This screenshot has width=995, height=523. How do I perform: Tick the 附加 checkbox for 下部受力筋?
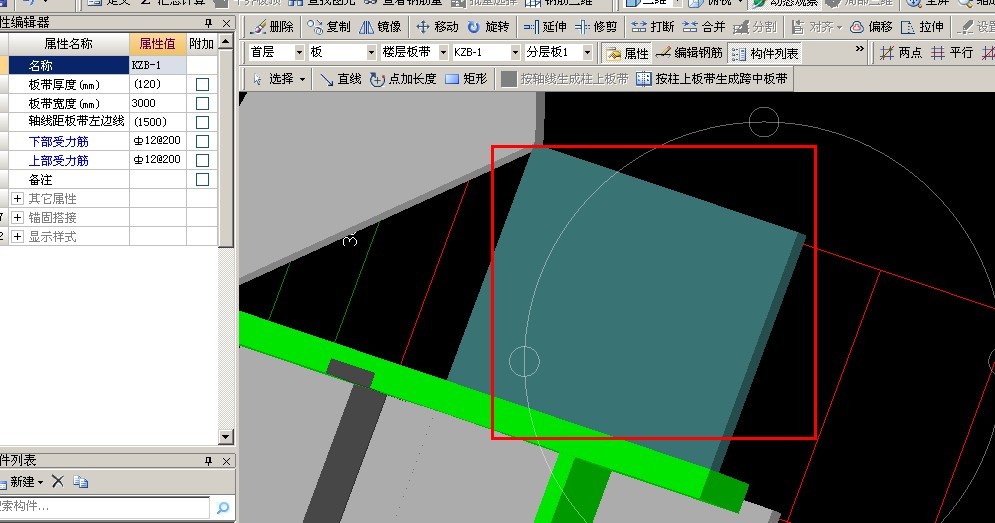click(x=202, y=142)
